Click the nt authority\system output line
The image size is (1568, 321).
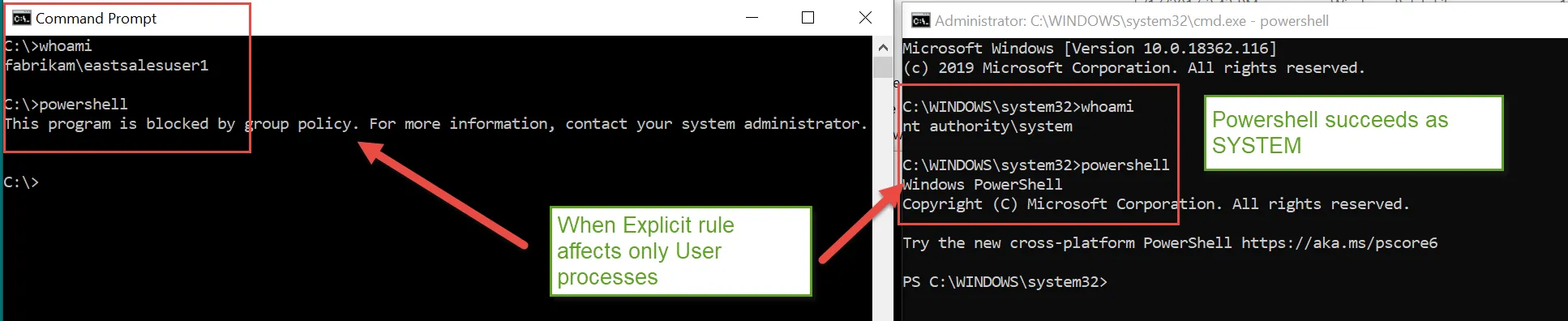(x=987, y=126)
